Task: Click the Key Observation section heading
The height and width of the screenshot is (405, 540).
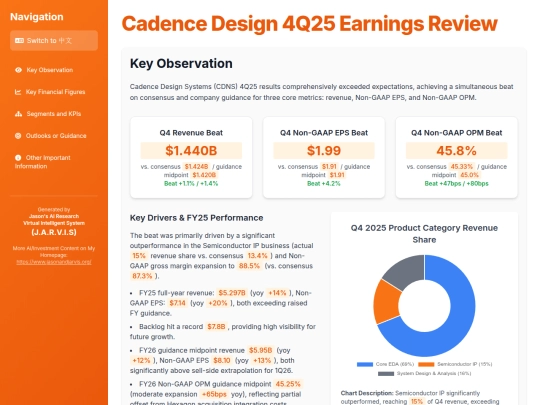Action: (x=181, y=64)
